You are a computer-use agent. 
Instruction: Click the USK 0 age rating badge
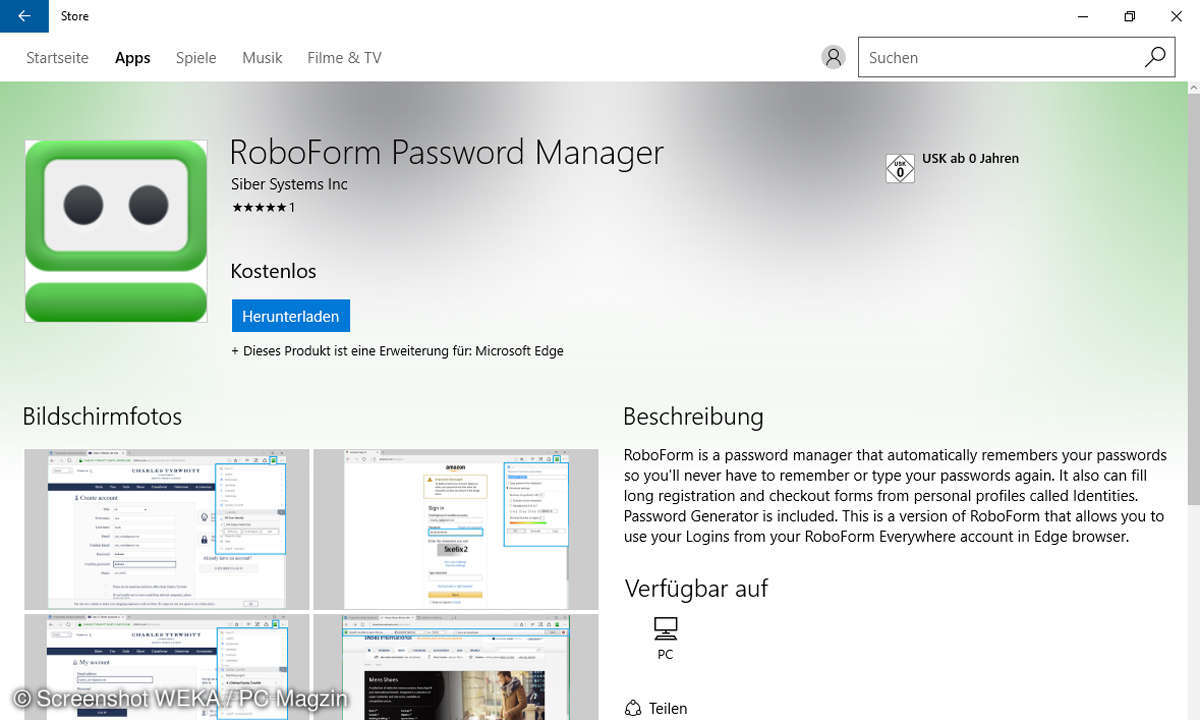click(900, 168)
